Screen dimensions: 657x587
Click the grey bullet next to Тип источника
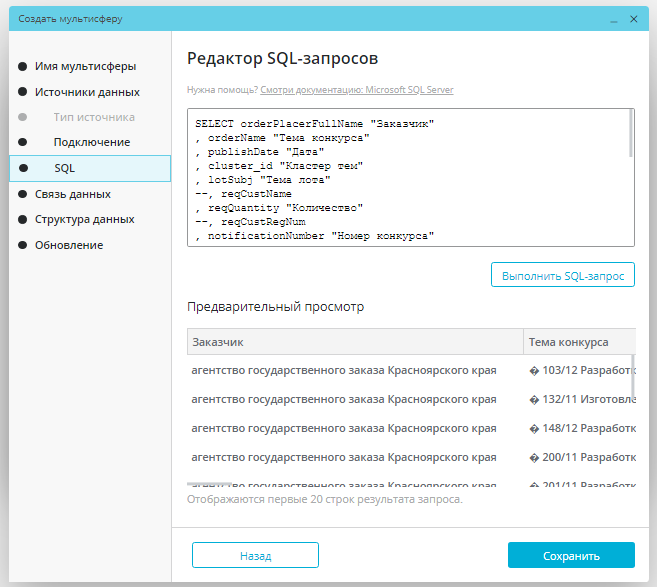coord(23,117)
